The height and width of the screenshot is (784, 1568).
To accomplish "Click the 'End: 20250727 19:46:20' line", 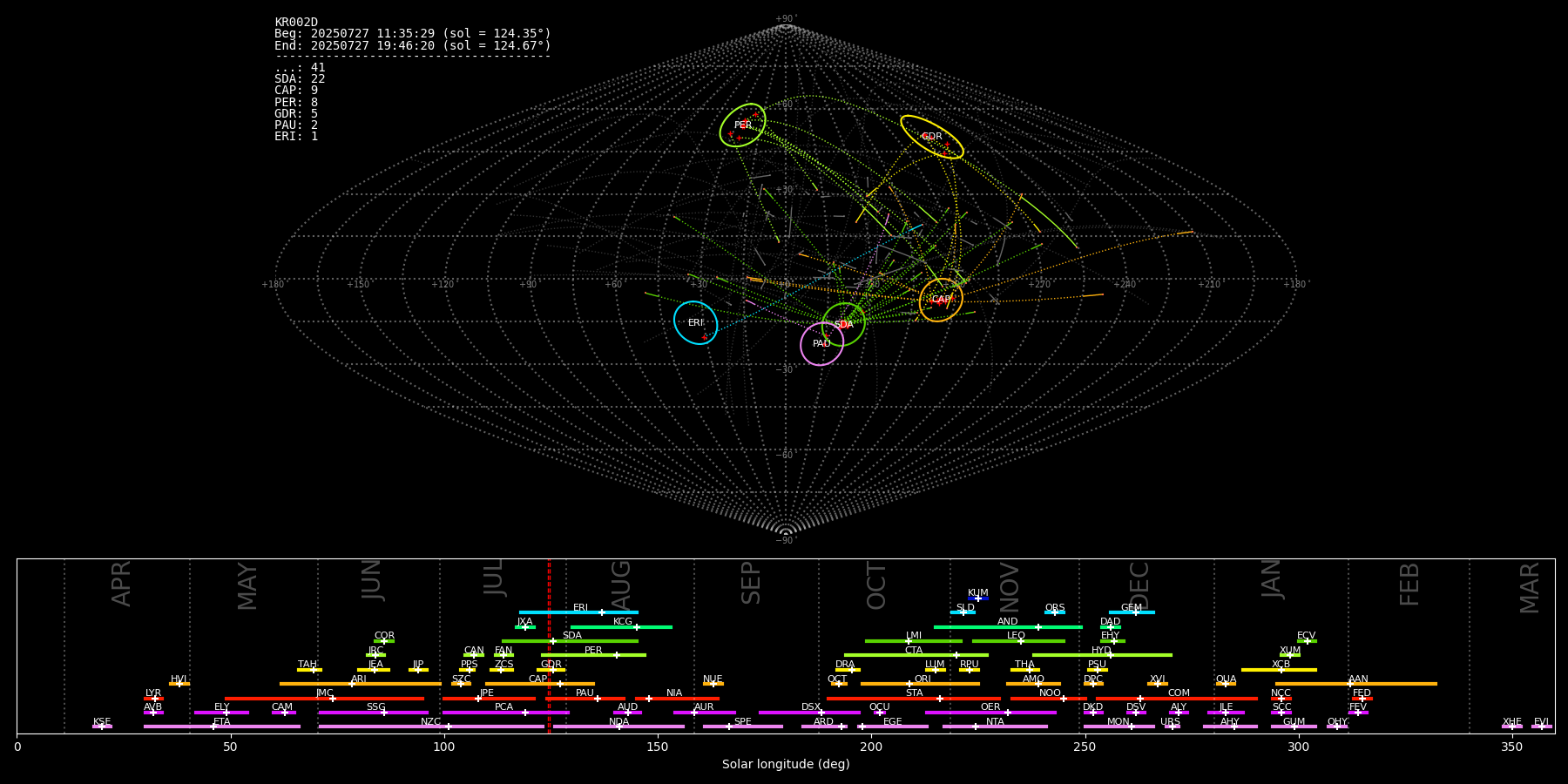I will pyautogui.click(x=413, y=45).
